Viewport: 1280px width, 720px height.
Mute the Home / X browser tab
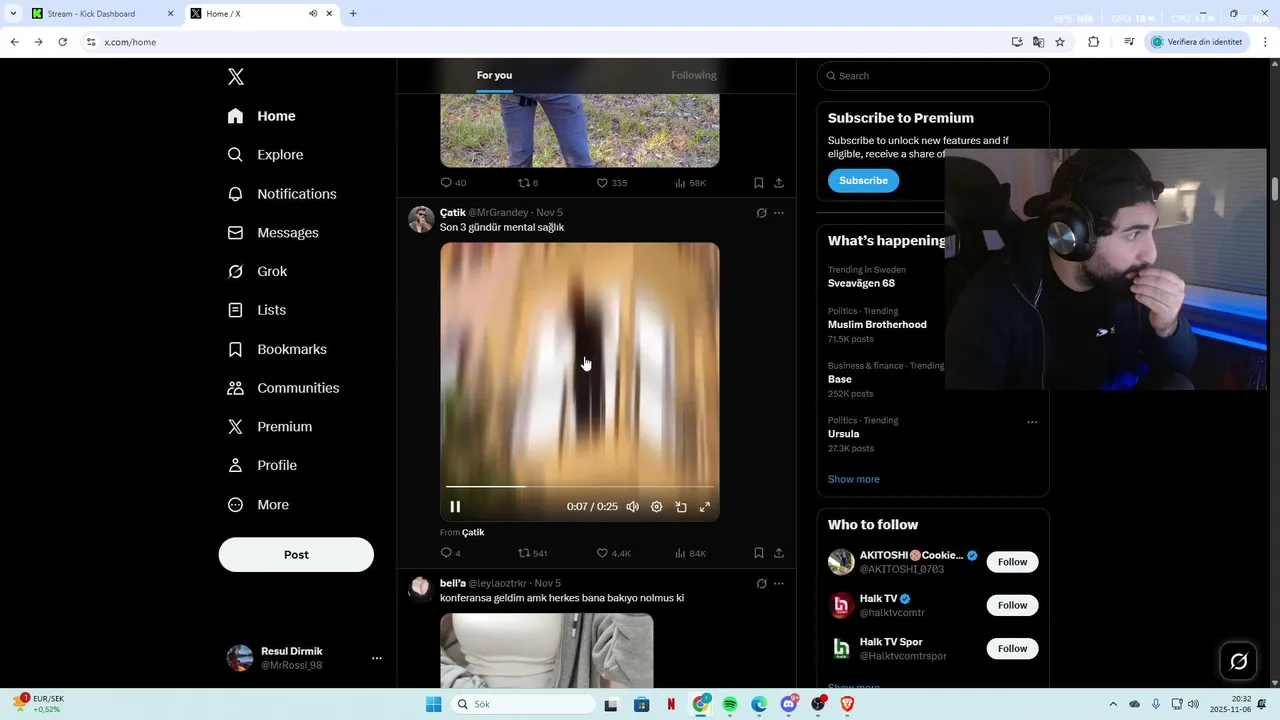[x=313, y=14]
